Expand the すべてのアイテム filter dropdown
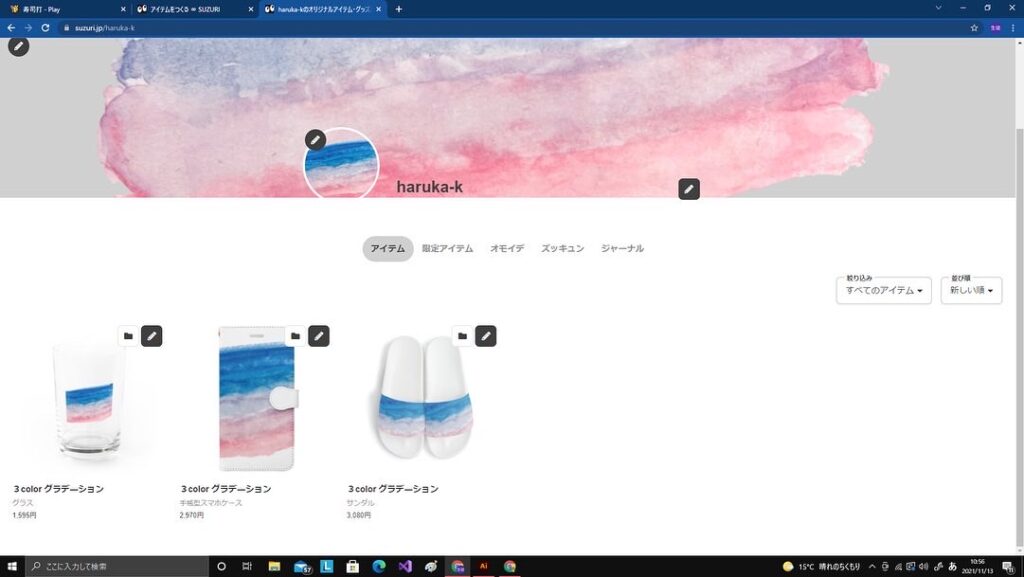Screen dimensions: 1024x577 tap(884, 291)
